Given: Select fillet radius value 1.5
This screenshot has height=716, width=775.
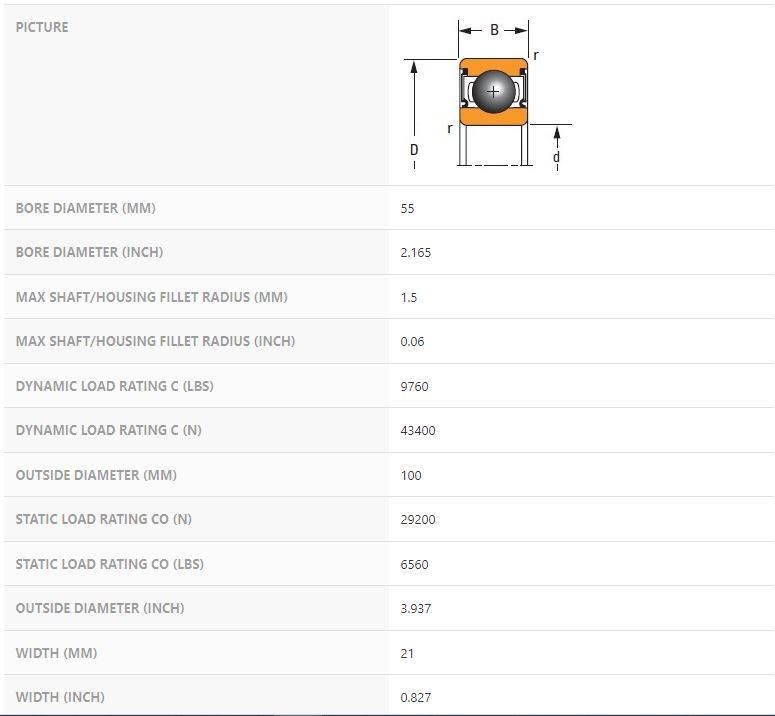Looking at the screenshot, I should (408, 298).
